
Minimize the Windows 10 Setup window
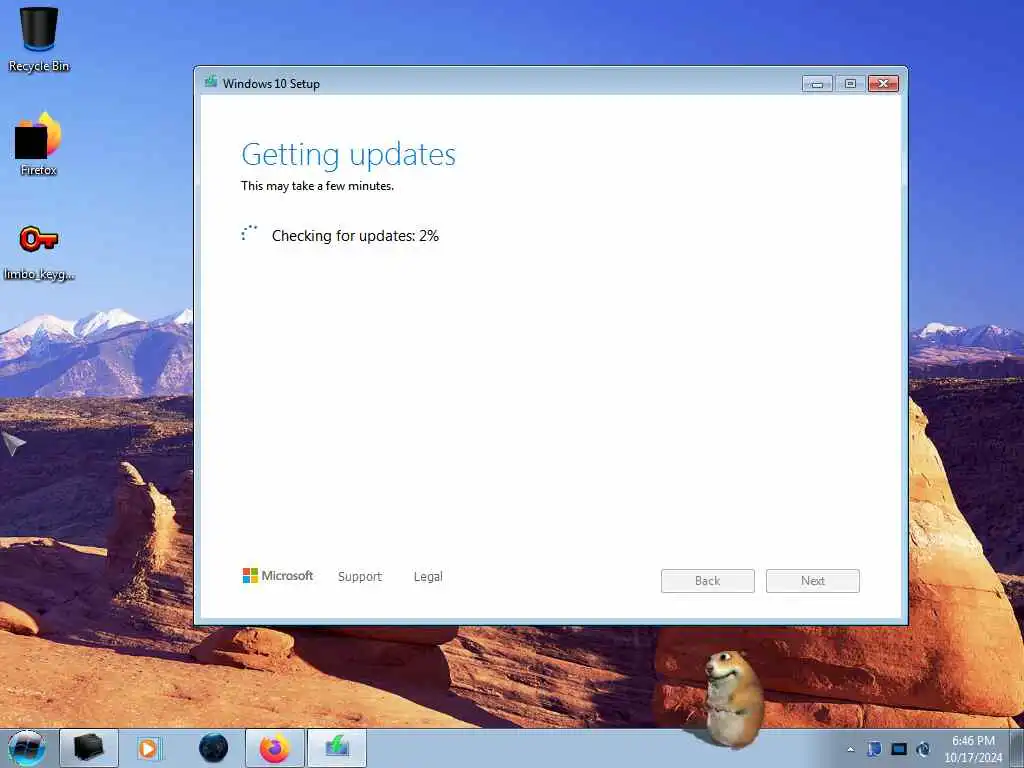(817, 84)
